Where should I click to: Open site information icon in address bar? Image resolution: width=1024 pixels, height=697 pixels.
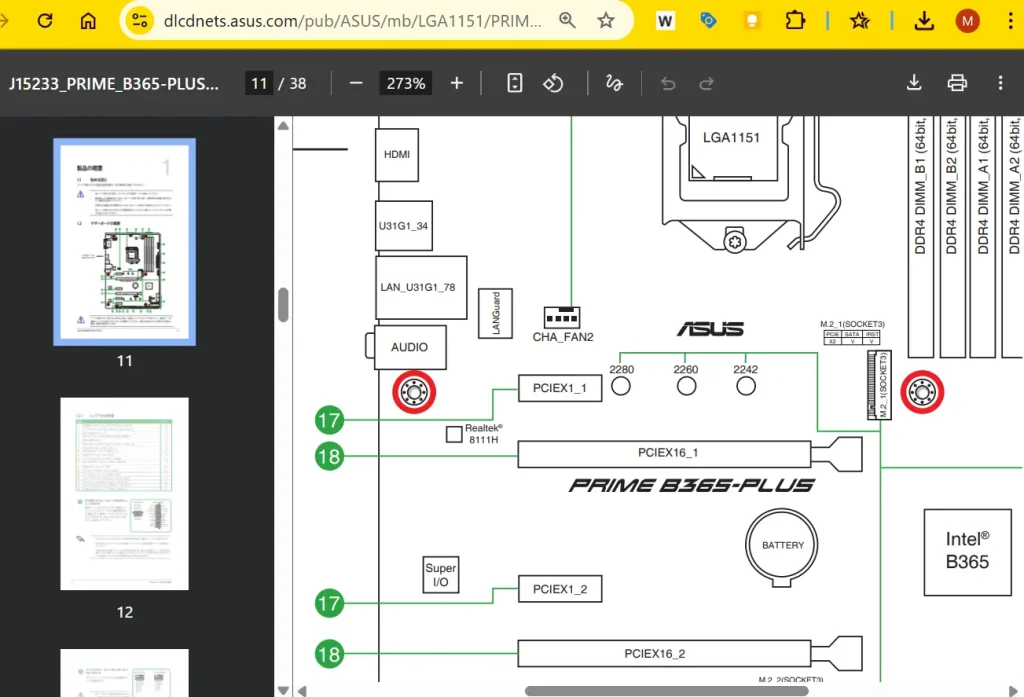coord(139,20)
